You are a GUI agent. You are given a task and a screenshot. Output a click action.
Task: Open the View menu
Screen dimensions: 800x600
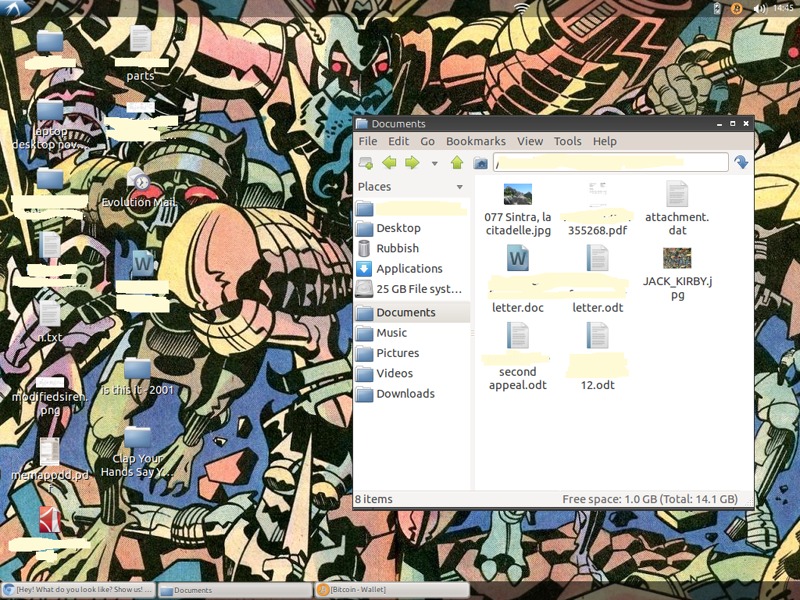(530, 141)
